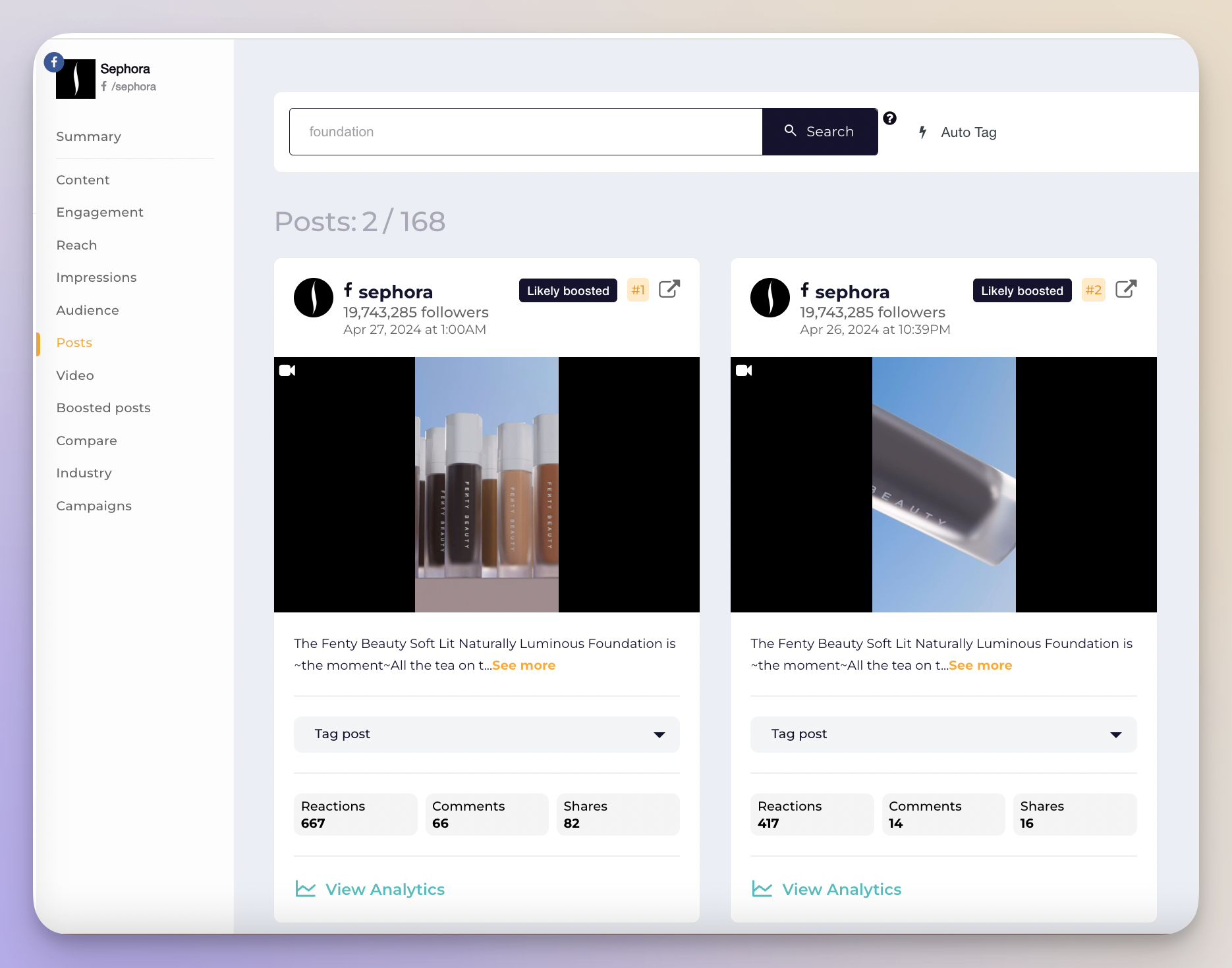Screen dimensions: 1232x968
Task: Click Reactions 417 stat box
Action: (812, 815)
